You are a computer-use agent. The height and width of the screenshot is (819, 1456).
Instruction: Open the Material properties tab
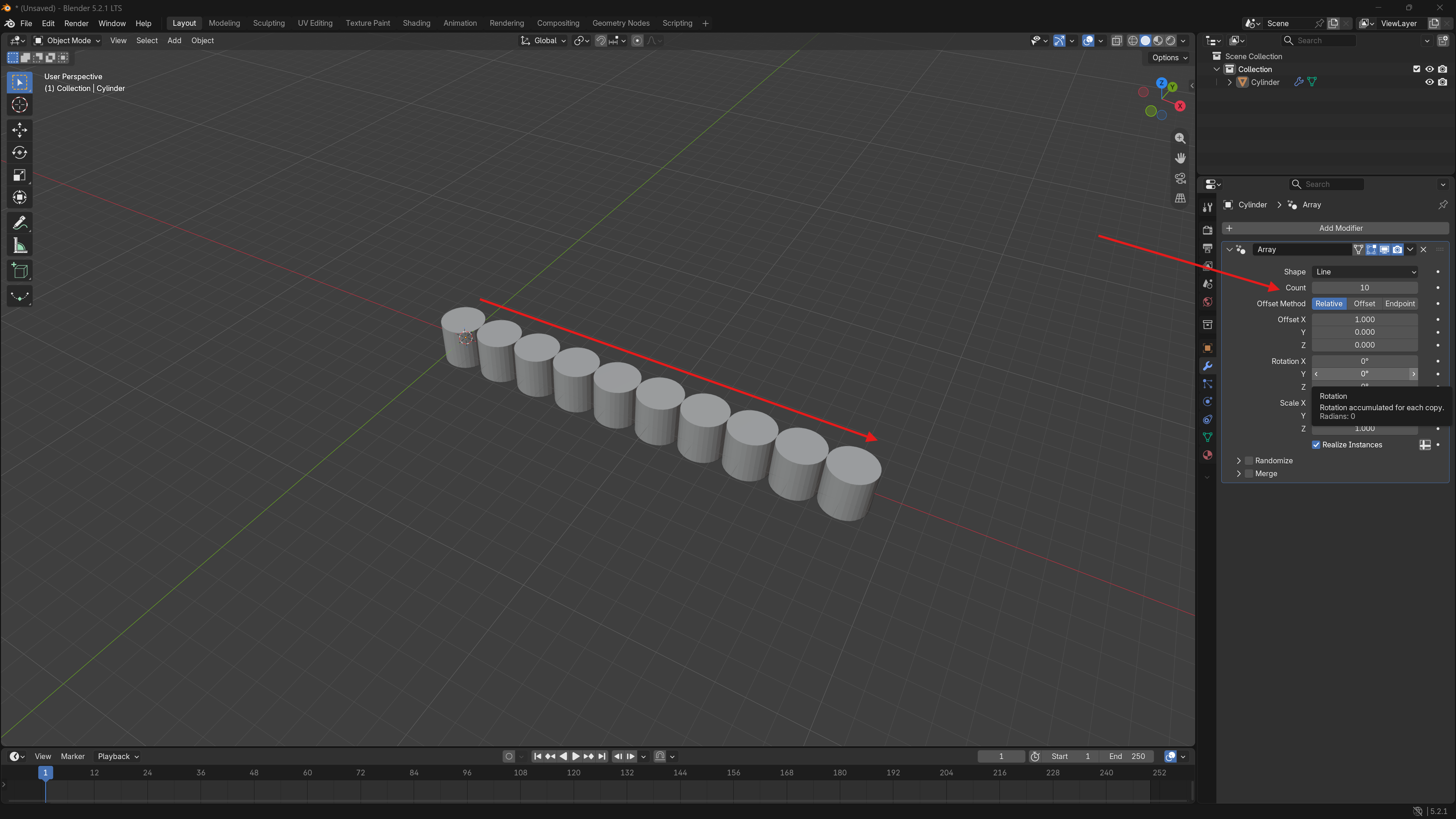1207,455
